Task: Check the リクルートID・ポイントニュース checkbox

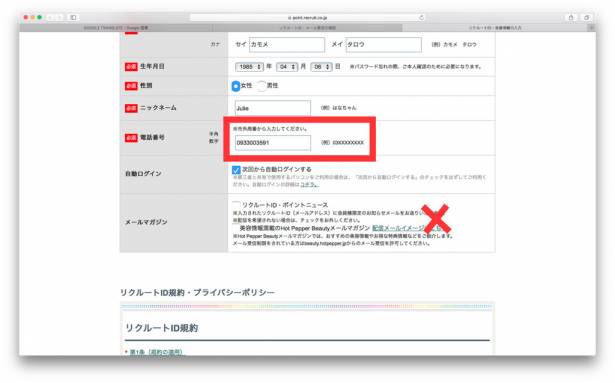Action: (x=236, y=205)
